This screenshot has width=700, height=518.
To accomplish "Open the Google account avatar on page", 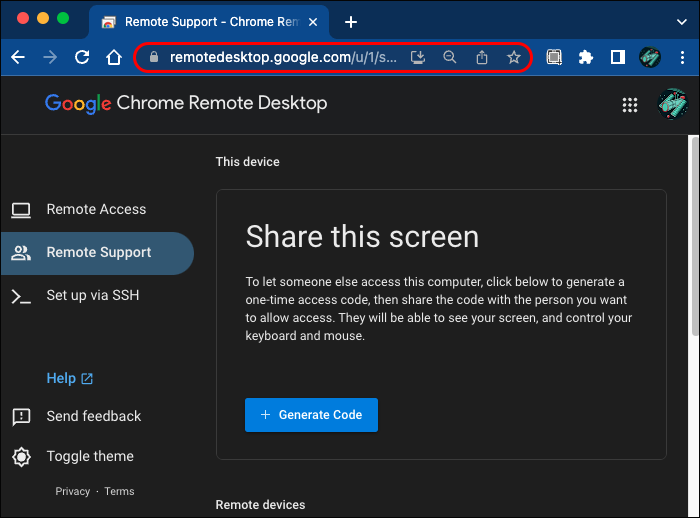I will [x=673, y=104].
